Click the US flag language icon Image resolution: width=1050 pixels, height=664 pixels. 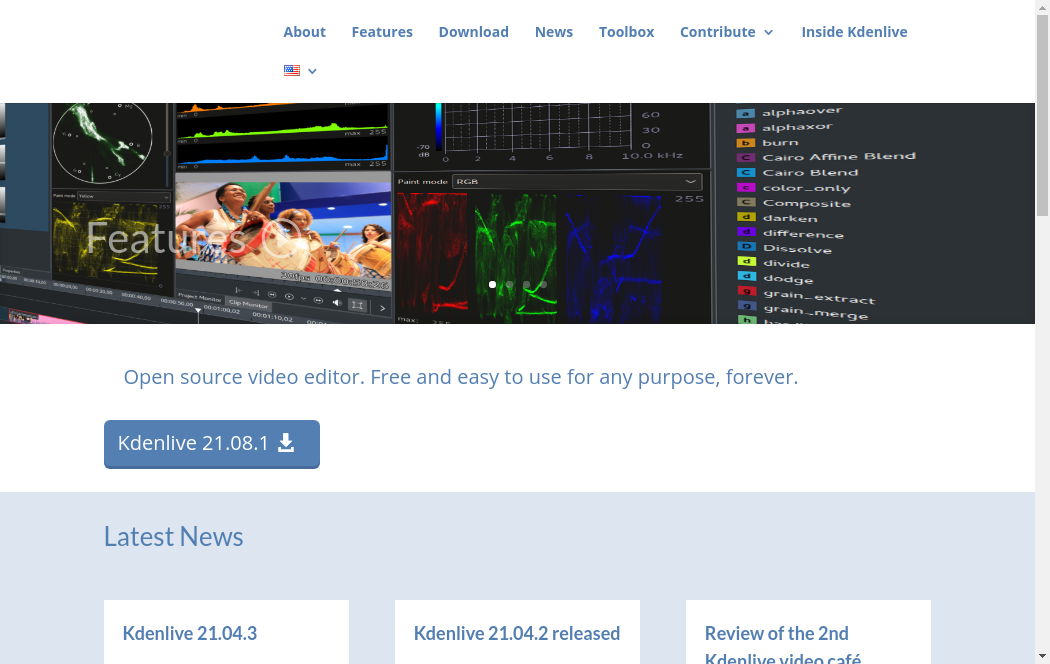pyautogui.click(x=291, y=71)
